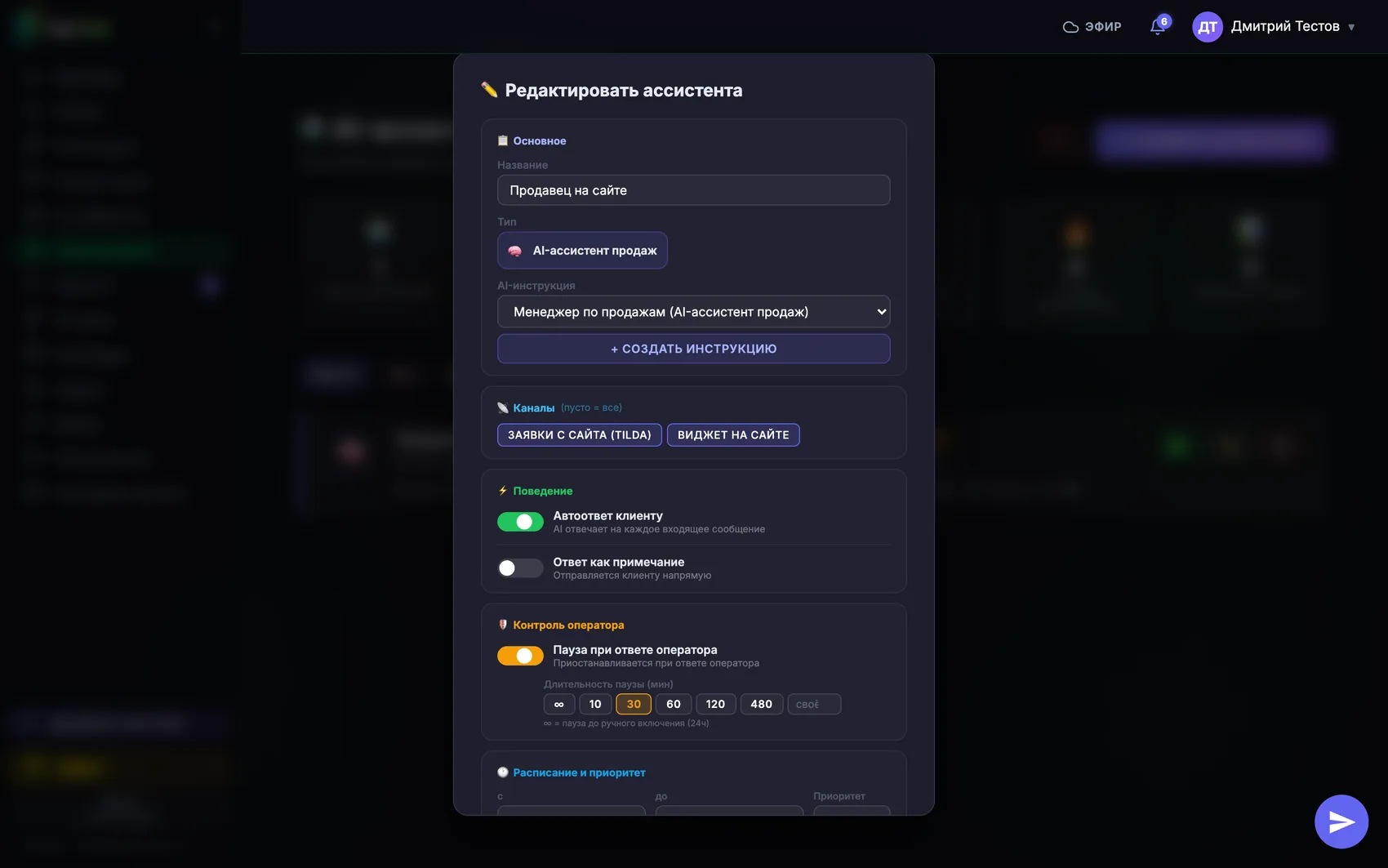Click the Название input field
Viewport: 1388px width, 868px height.
[694, 190]
